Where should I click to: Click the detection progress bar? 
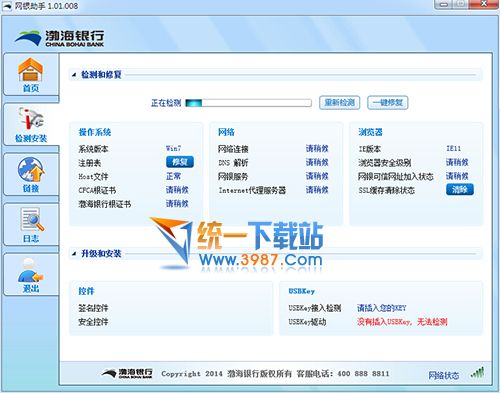[248, 103]
